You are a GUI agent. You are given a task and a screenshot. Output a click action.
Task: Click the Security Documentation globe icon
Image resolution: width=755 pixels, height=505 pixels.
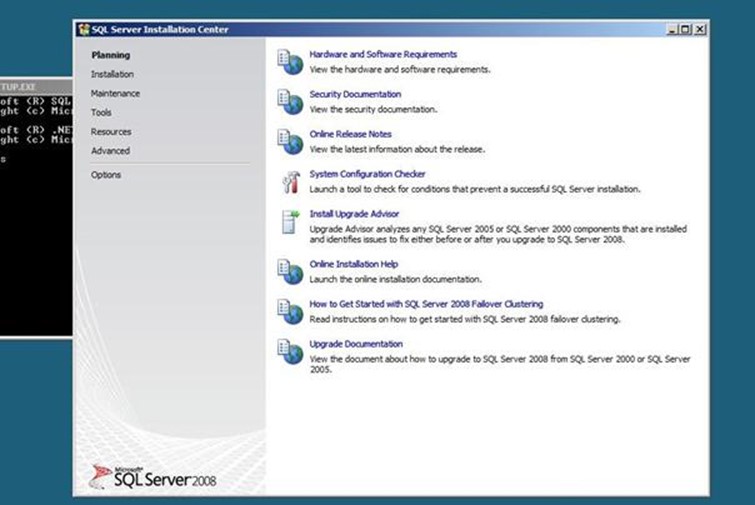point(290,102)
